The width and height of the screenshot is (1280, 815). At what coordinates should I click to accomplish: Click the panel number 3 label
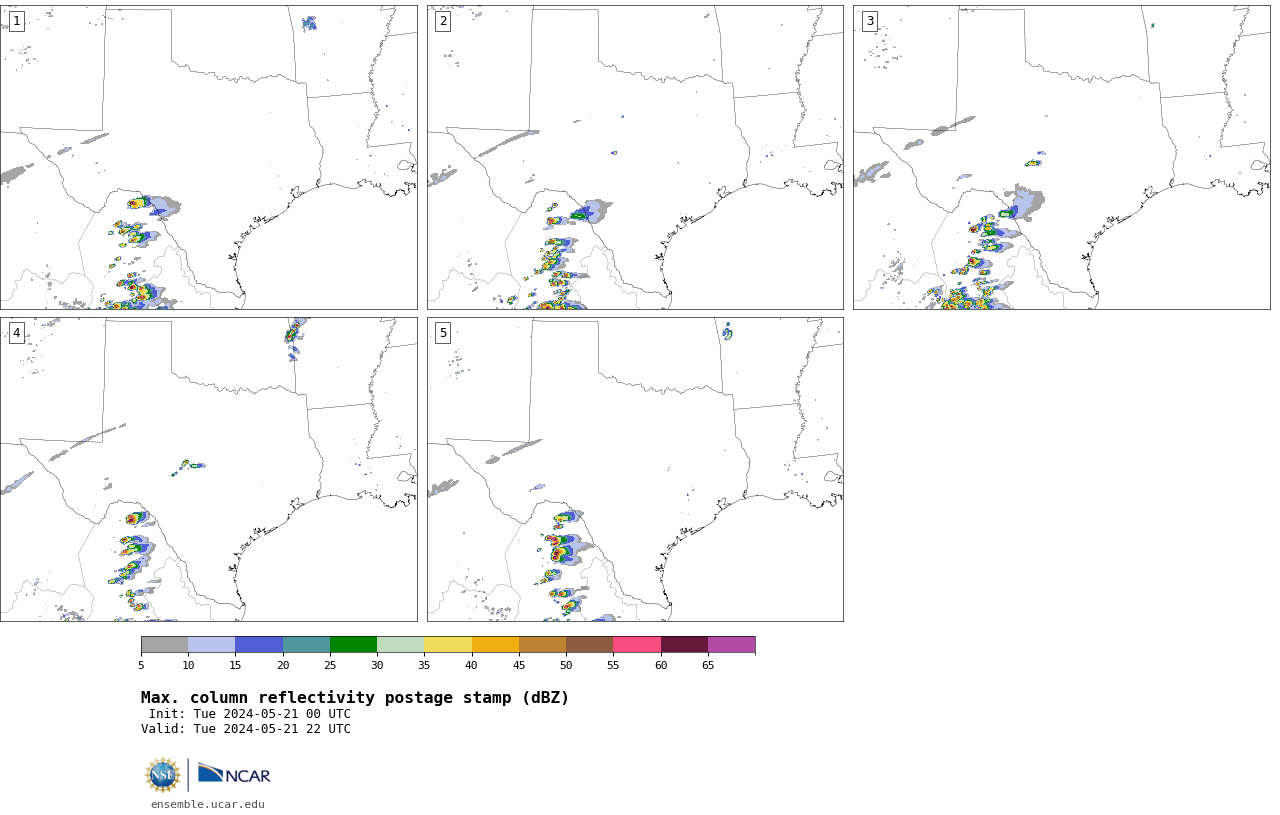869,21
